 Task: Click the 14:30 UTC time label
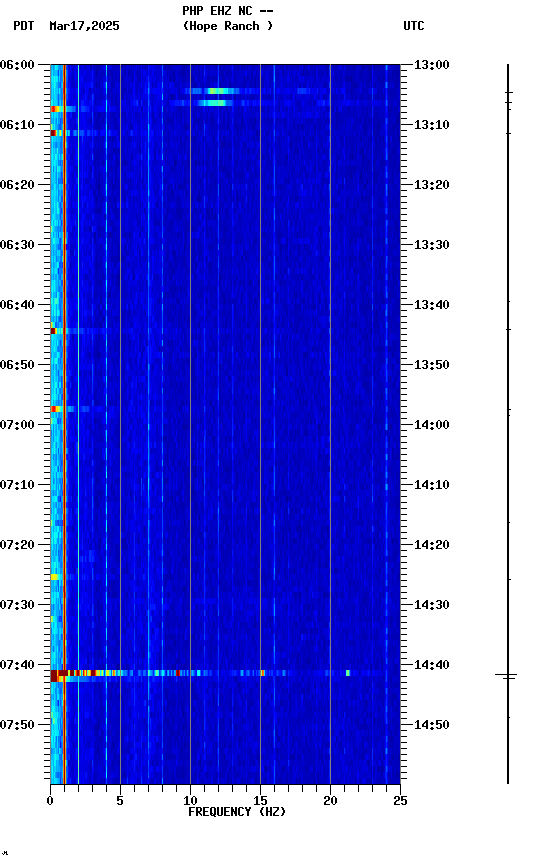(432, 605)
